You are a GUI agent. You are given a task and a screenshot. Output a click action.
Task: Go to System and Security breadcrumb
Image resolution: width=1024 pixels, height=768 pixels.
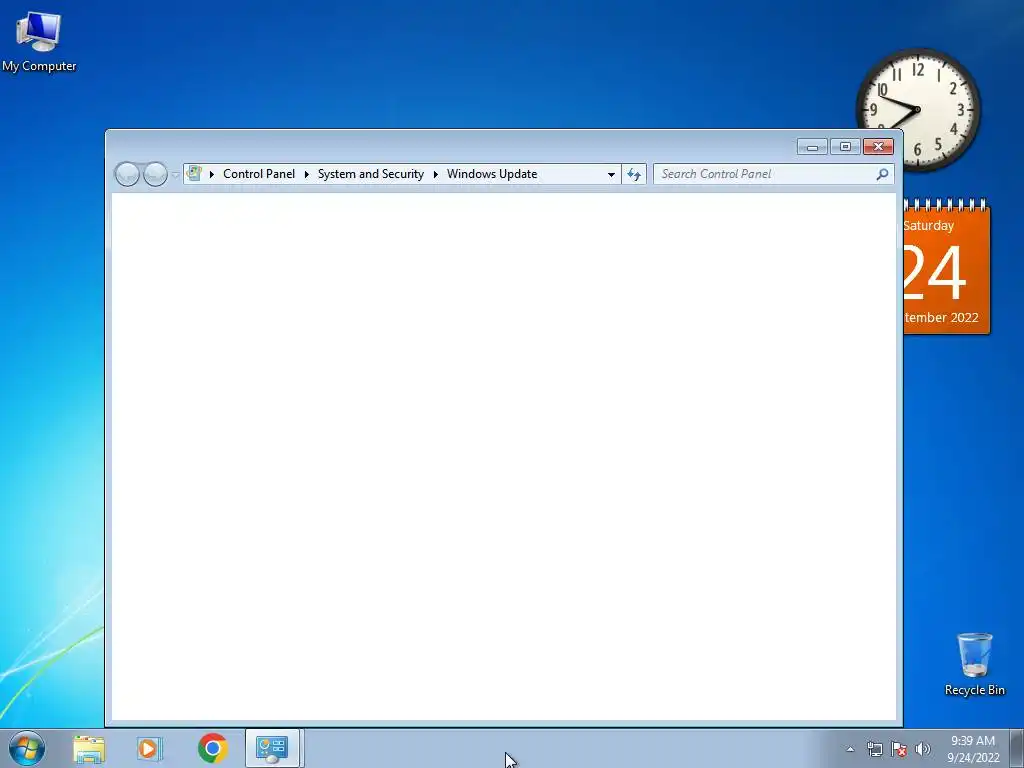tap(370, 174)
